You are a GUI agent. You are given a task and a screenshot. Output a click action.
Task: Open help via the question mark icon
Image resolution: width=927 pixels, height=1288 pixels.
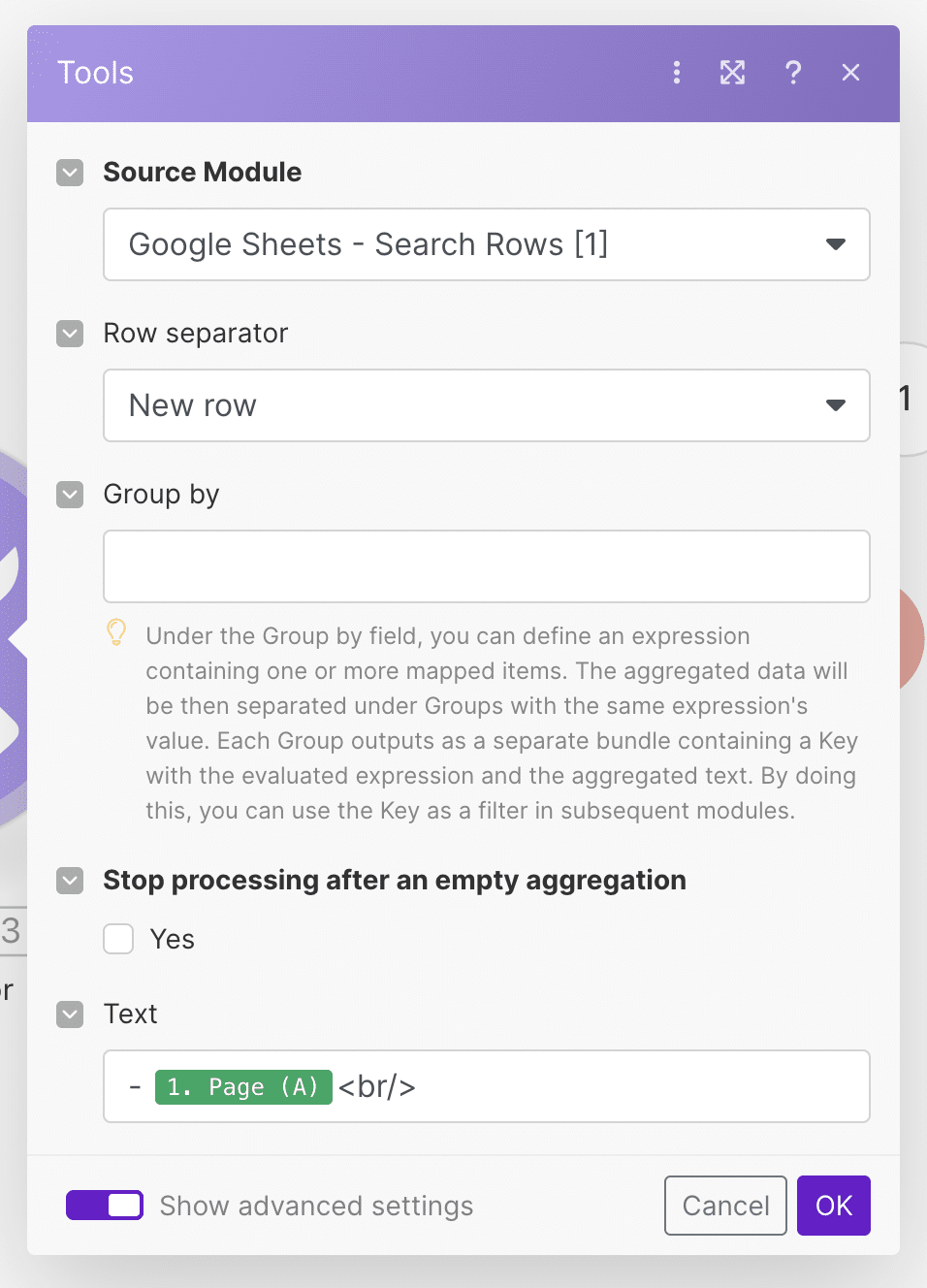(x=793, y=73)
